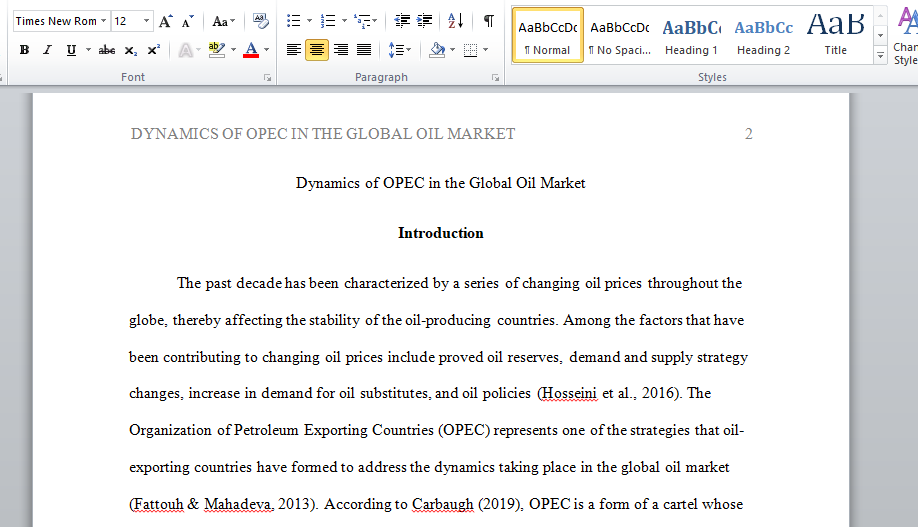Open the Paragraph dialog box launcher
Image resolution: width=918 pixels, height=527 pixels.
495,77
